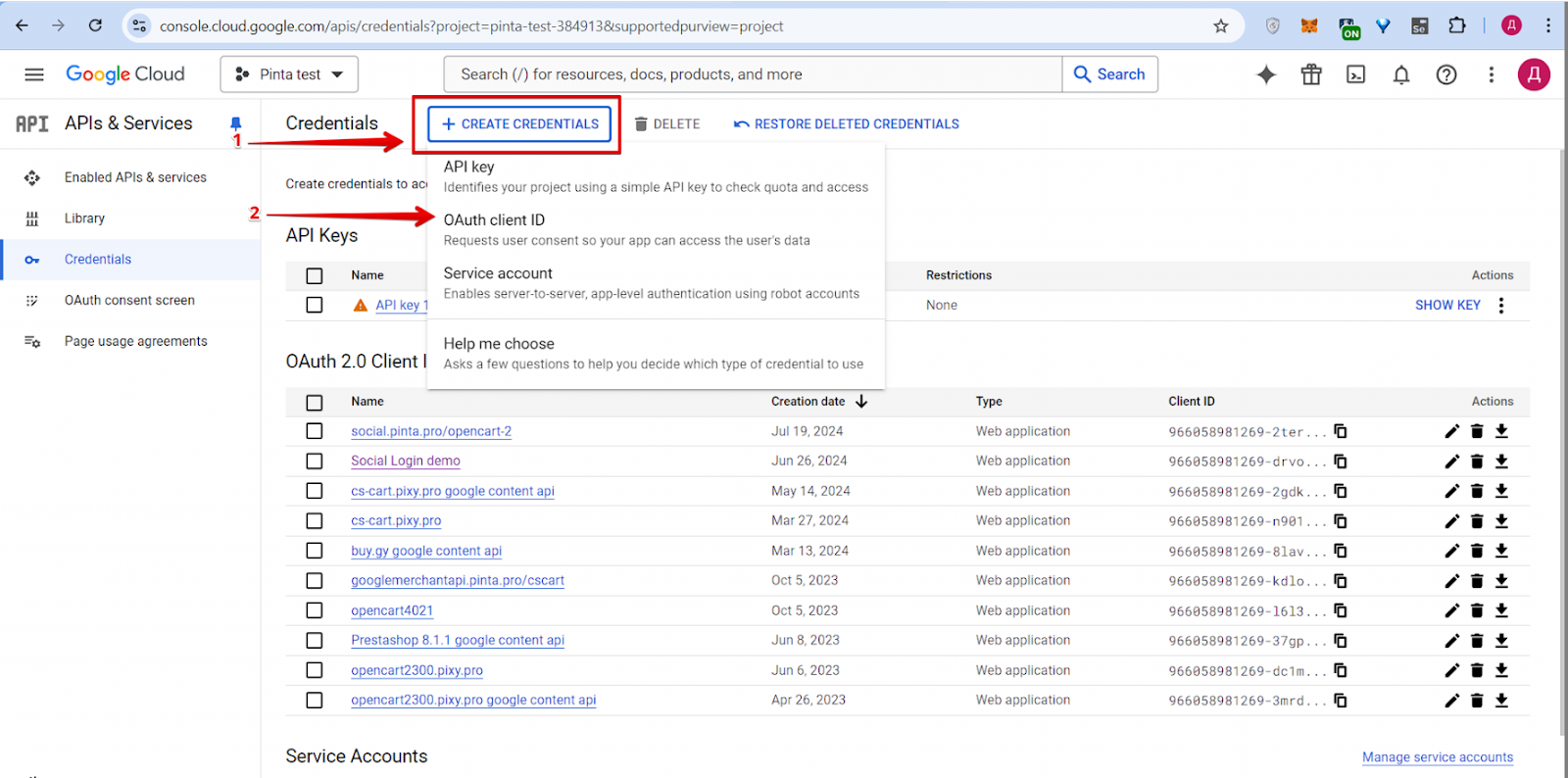Viewport: 1568px width, 778px height.
Task: Open the help question mark icon
Action: pyautogui.click(x=1446, y=74)
